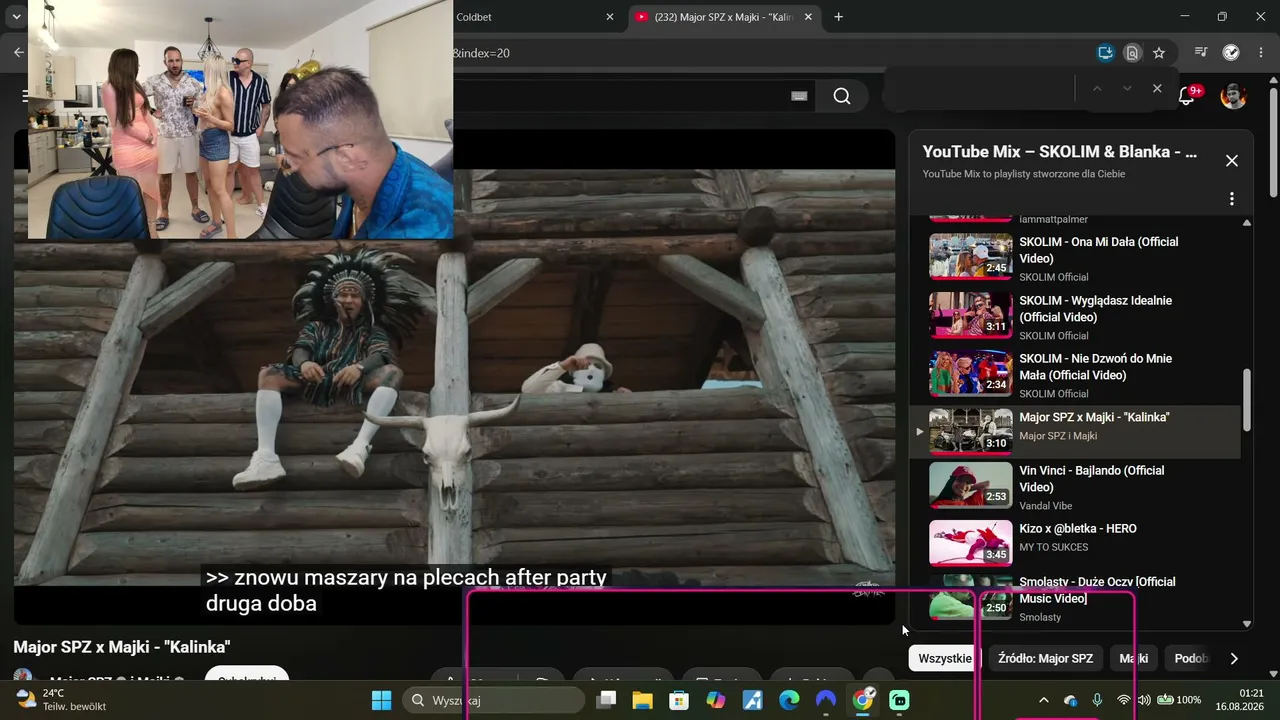Open the Windows Start menu
Viewport: 1280px width, 720px height.
382,700
